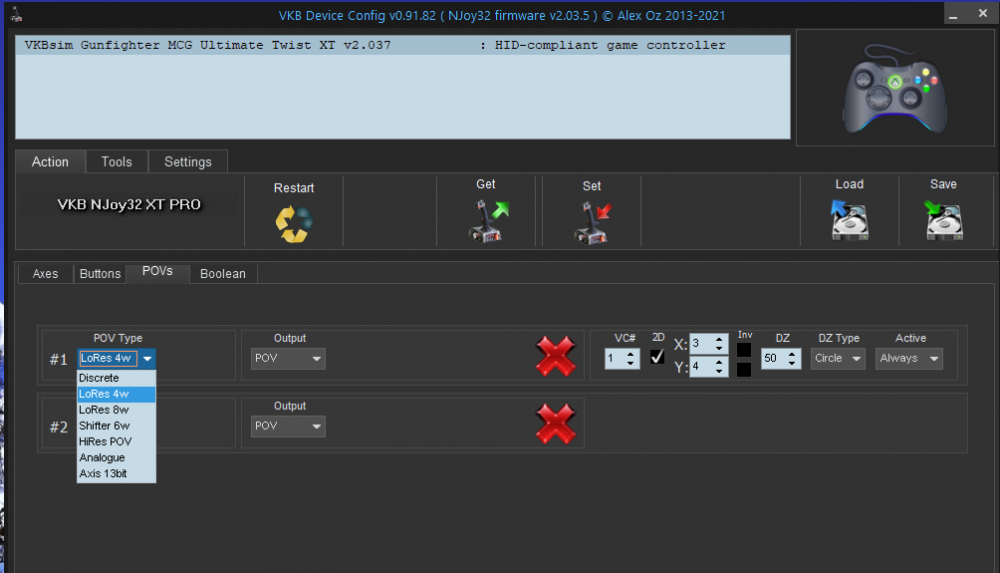Switch to the Tools tab
1000x573 pixels.
pos(117,162)
